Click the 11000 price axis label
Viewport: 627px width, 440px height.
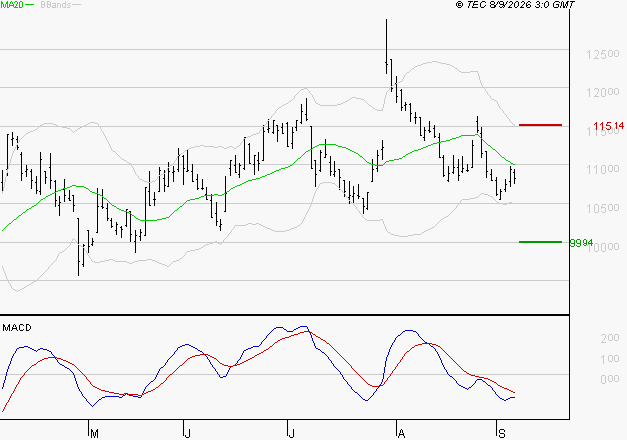(x=603, y=170)
